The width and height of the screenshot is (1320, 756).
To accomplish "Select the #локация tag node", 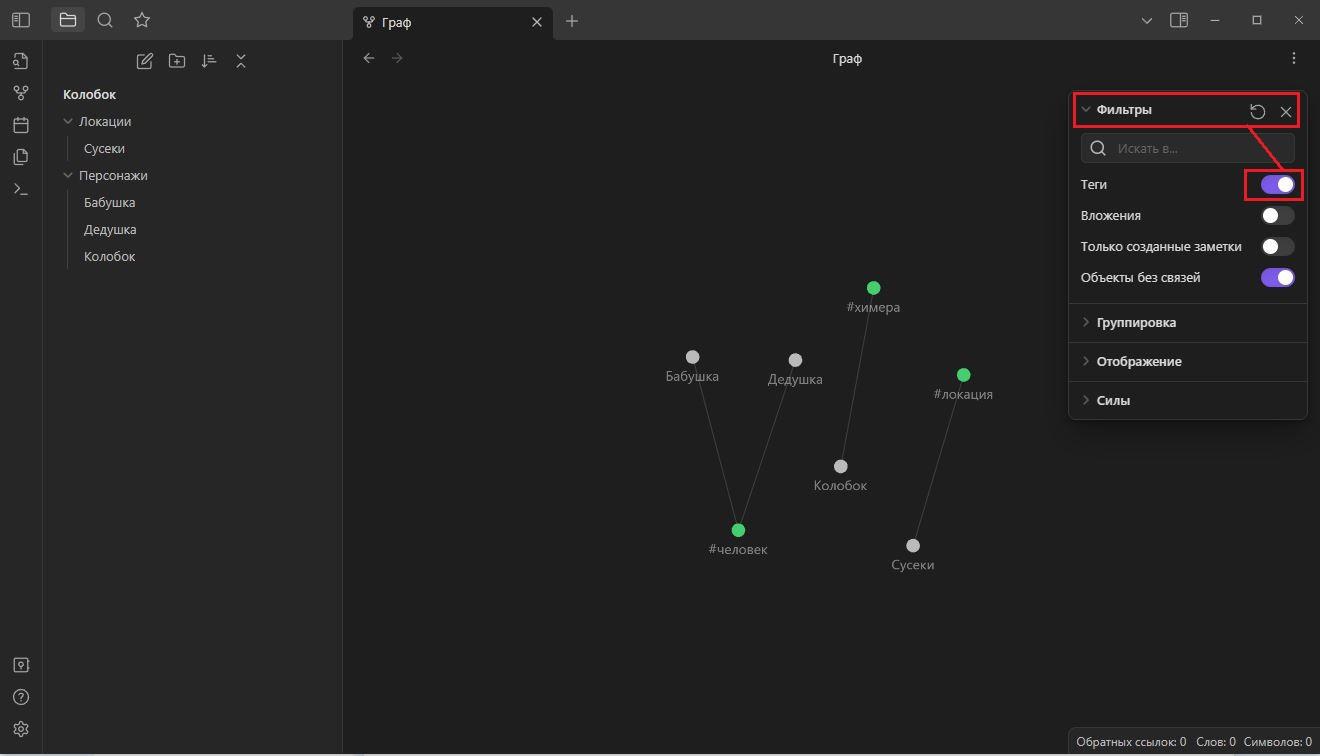I will point(963,375).
